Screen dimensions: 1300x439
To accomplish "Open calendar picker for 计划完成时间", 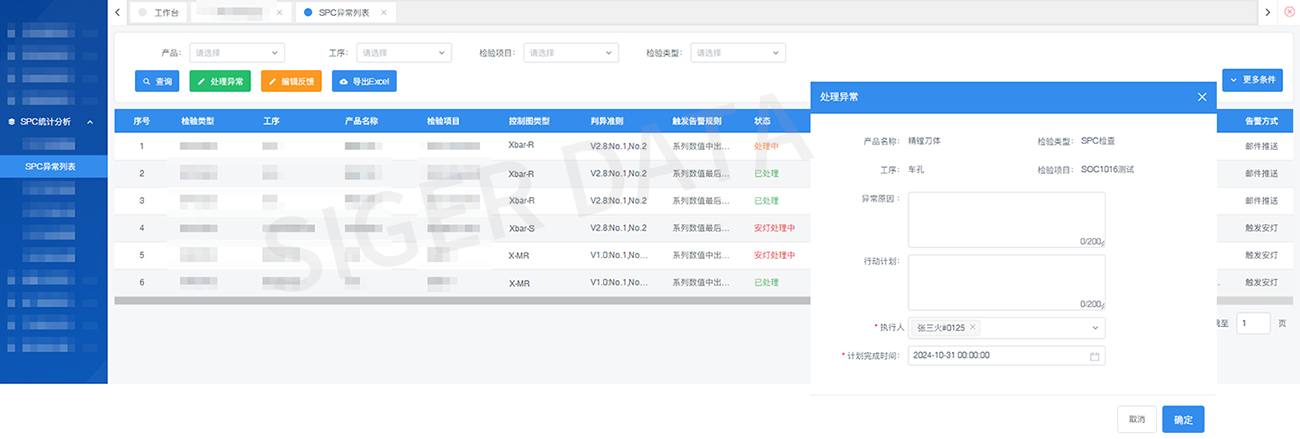I will pos(1094,356).
